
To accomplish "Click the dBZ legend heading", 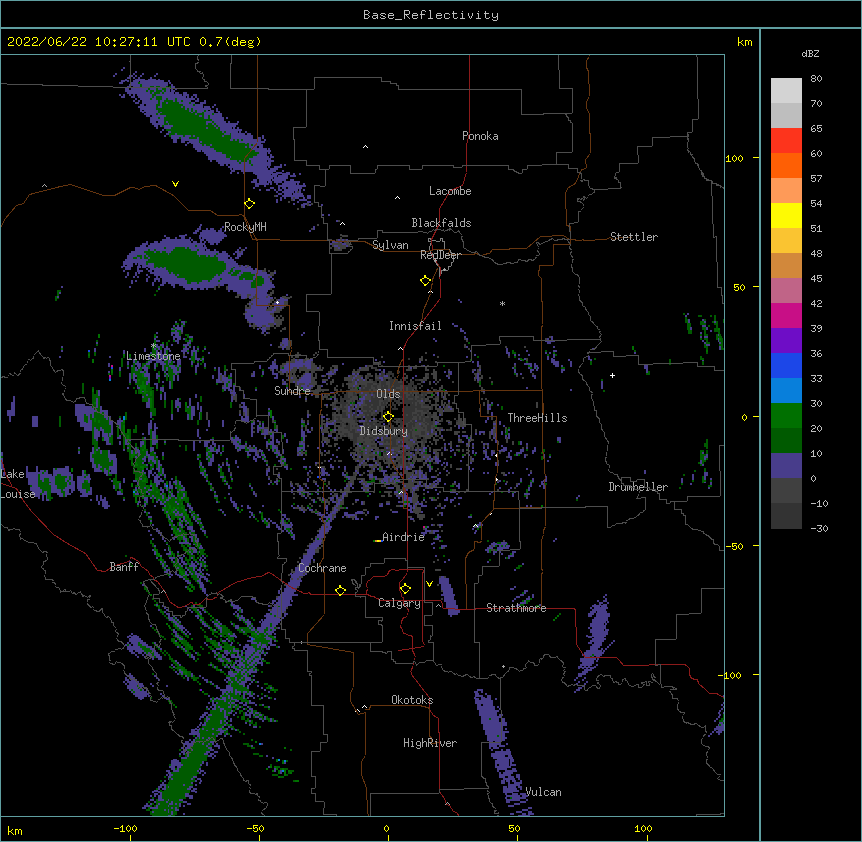I will click(x=810, y=53).
